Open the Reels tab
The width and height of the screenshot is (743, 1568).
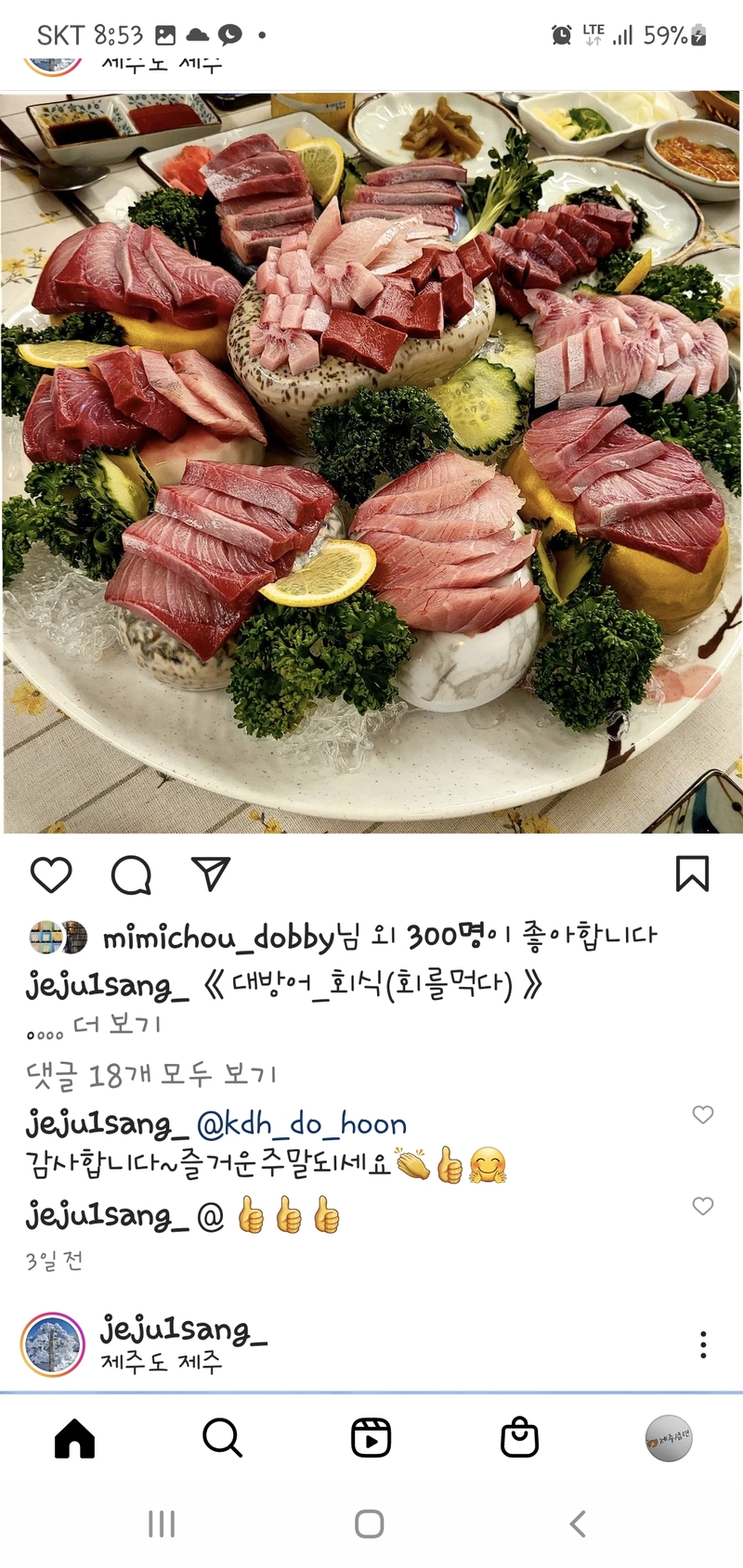click(x=371, y=1438)
